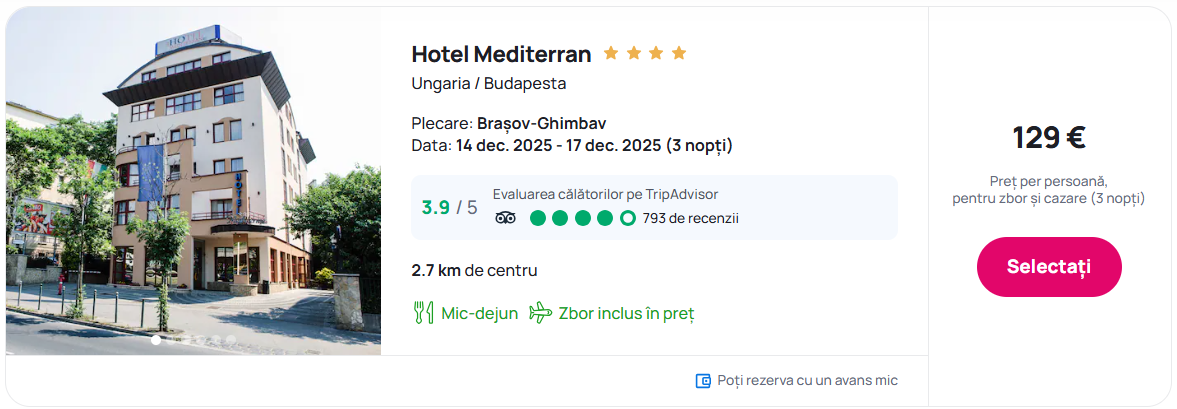
Task: Click the first gold star rating icon
Action: (x=611, y=53)
